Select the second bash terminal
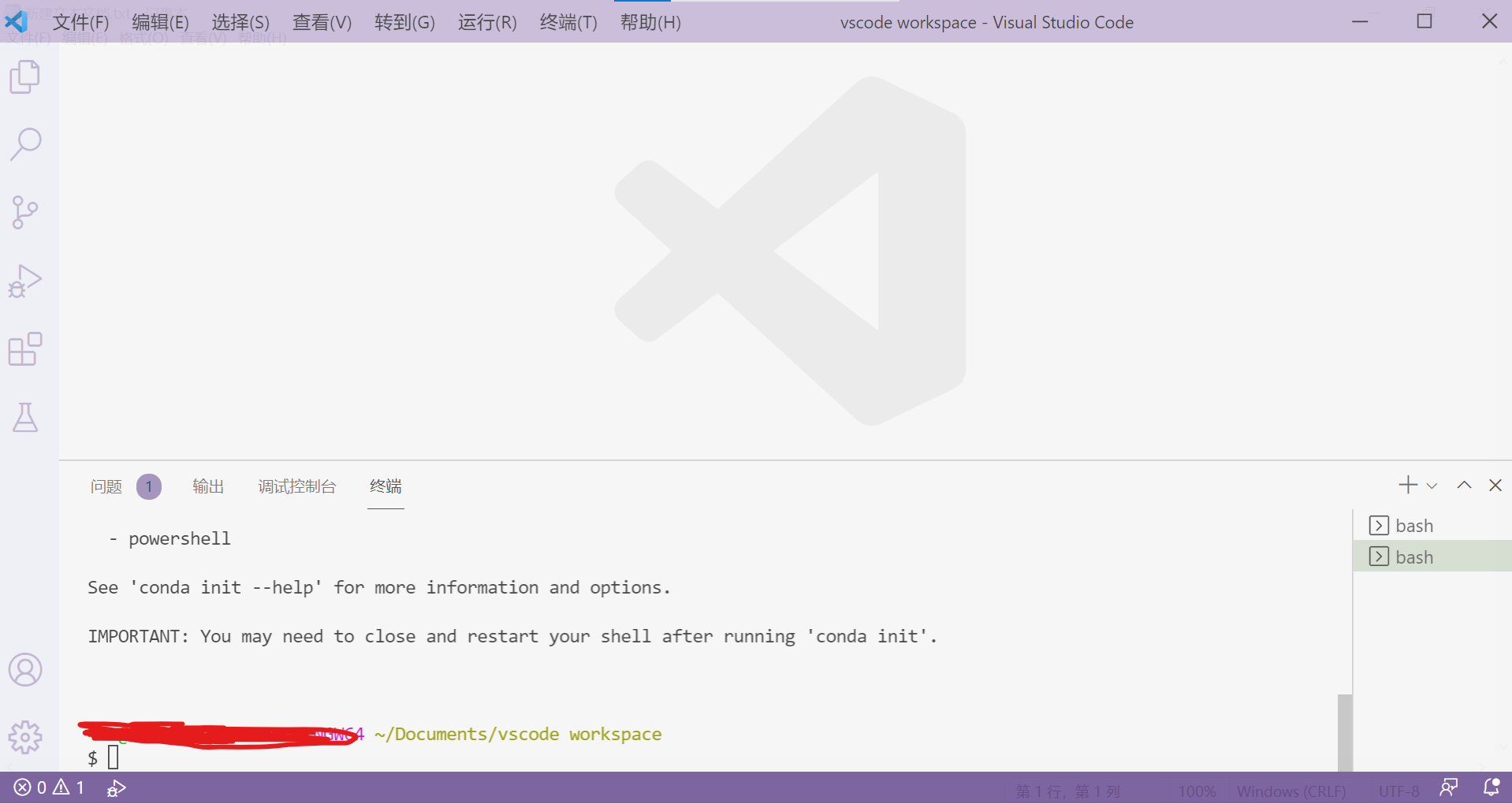The width and height of the screenshot is (1512, 804). pos(1432,556)
